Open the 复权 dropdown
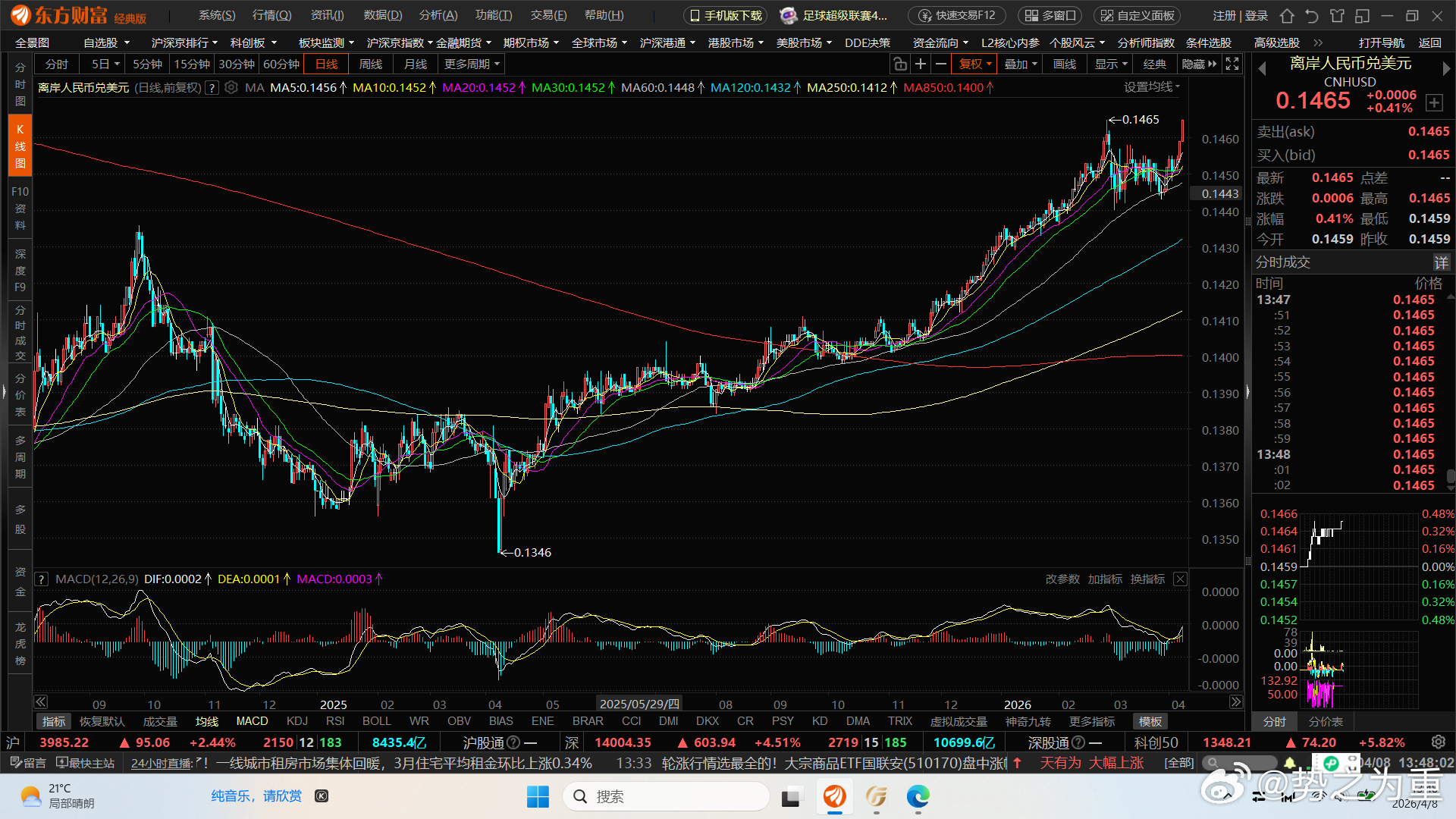Image resolution: width=1456 pixels, height=819 pixels. click(x=974, y=64)
